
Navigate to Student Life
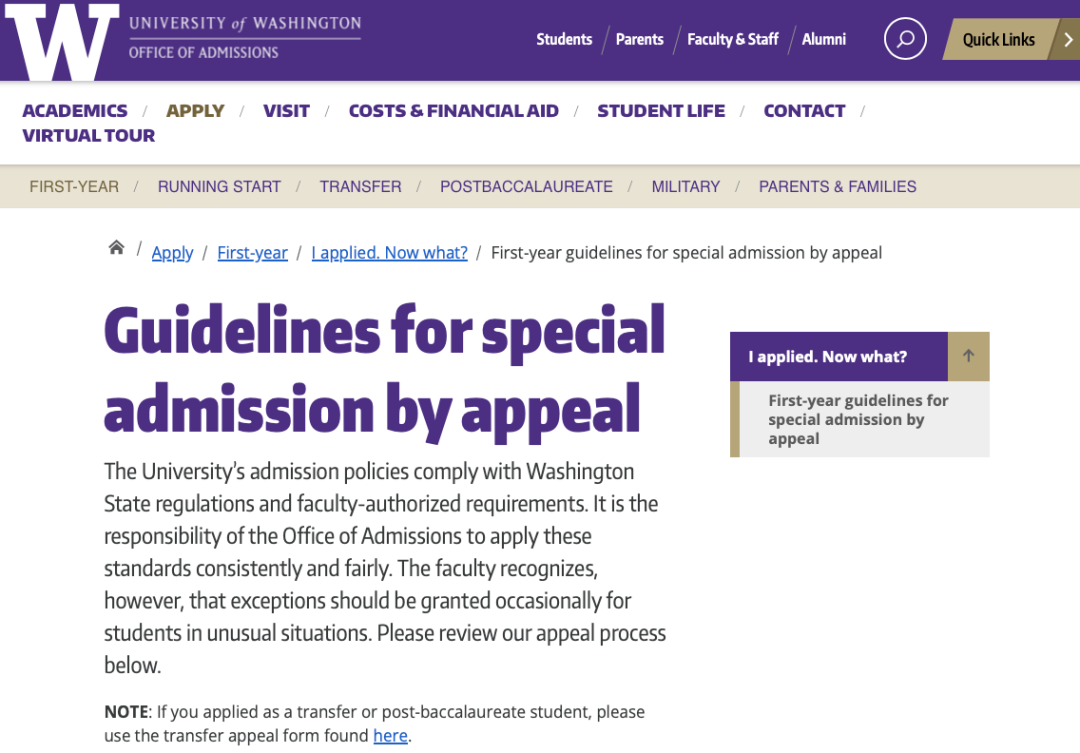click(x=661, y=111)
